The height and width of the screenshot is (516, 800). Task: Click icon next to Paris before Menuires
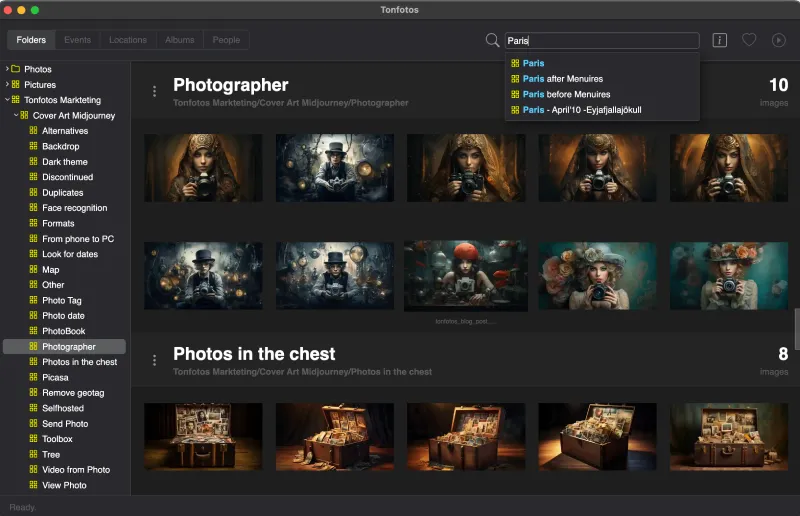coord(515,94)
